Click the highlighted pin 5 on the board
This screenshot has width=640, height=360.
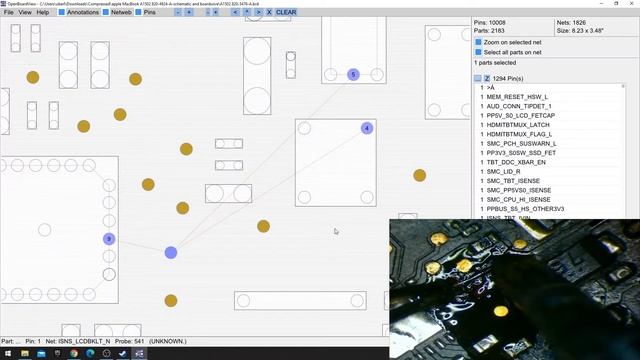(353, 75)
